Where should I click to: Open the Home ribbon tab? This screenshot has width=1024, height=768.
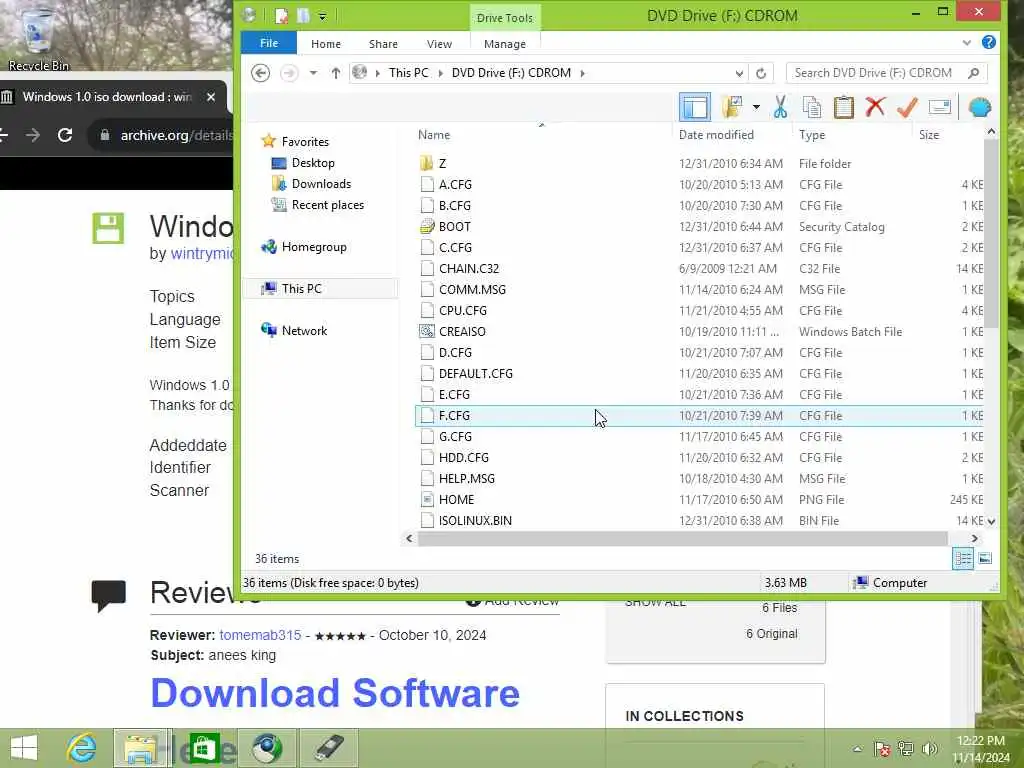point(326,44)
